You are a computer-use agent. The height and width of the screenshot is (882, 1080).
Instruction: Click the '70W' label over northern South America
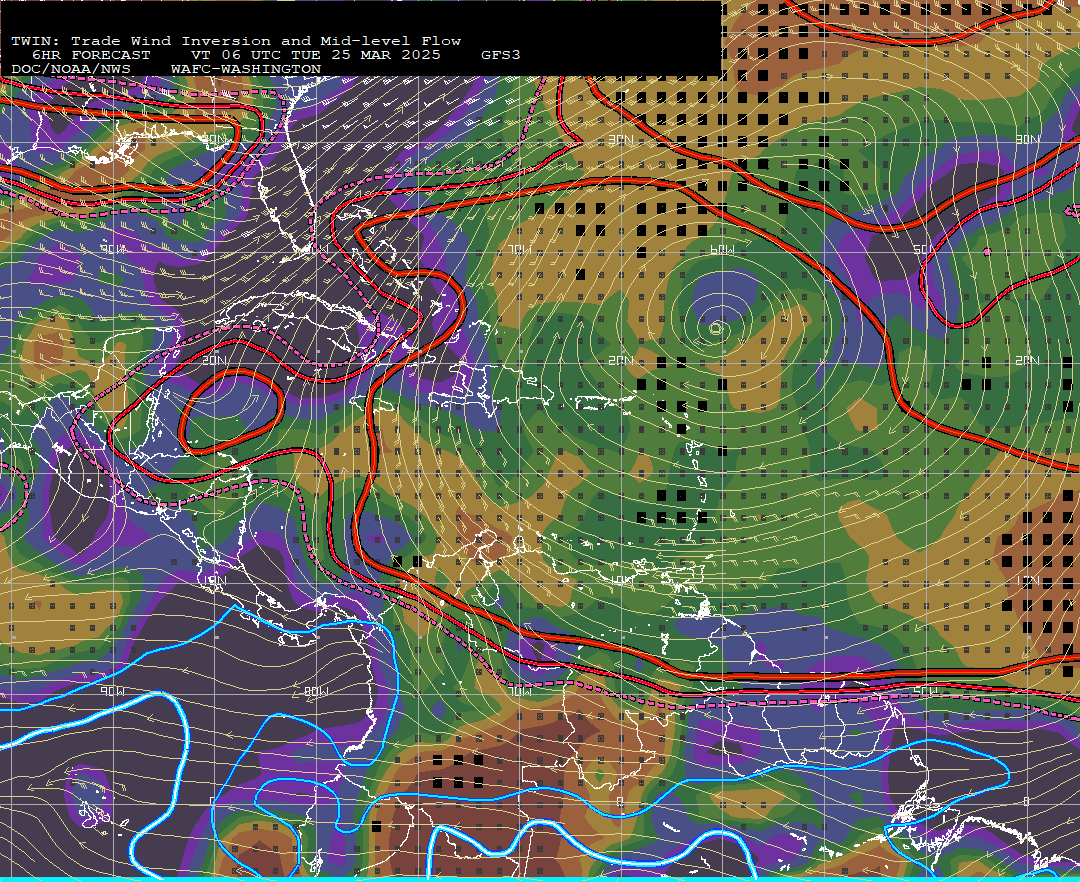(520, 691)
